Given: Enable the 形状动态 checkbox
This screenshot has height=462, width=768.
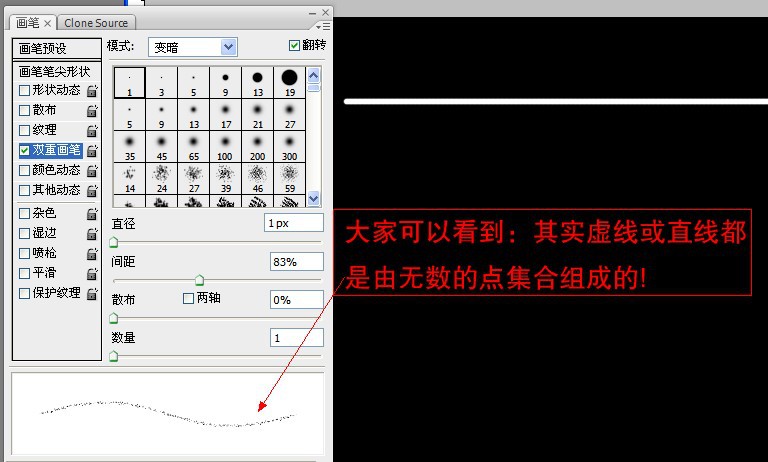Looking at the screenshot, I should 24,90.
